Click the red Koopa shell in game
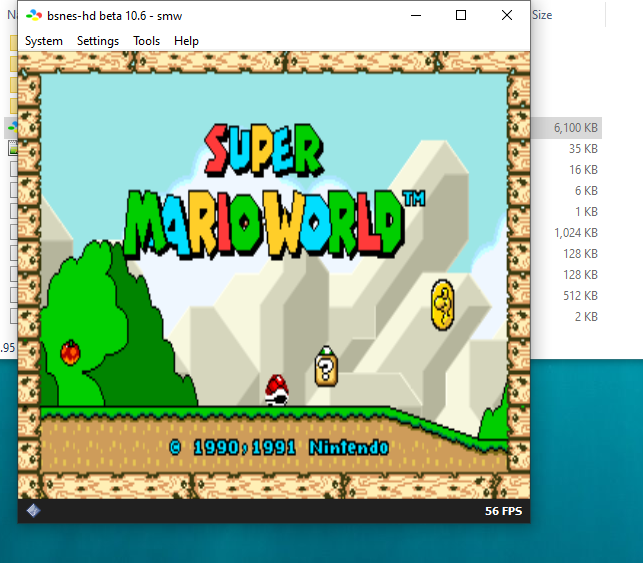The width and height of the screenshot is (643, 563). pos(276,390)
